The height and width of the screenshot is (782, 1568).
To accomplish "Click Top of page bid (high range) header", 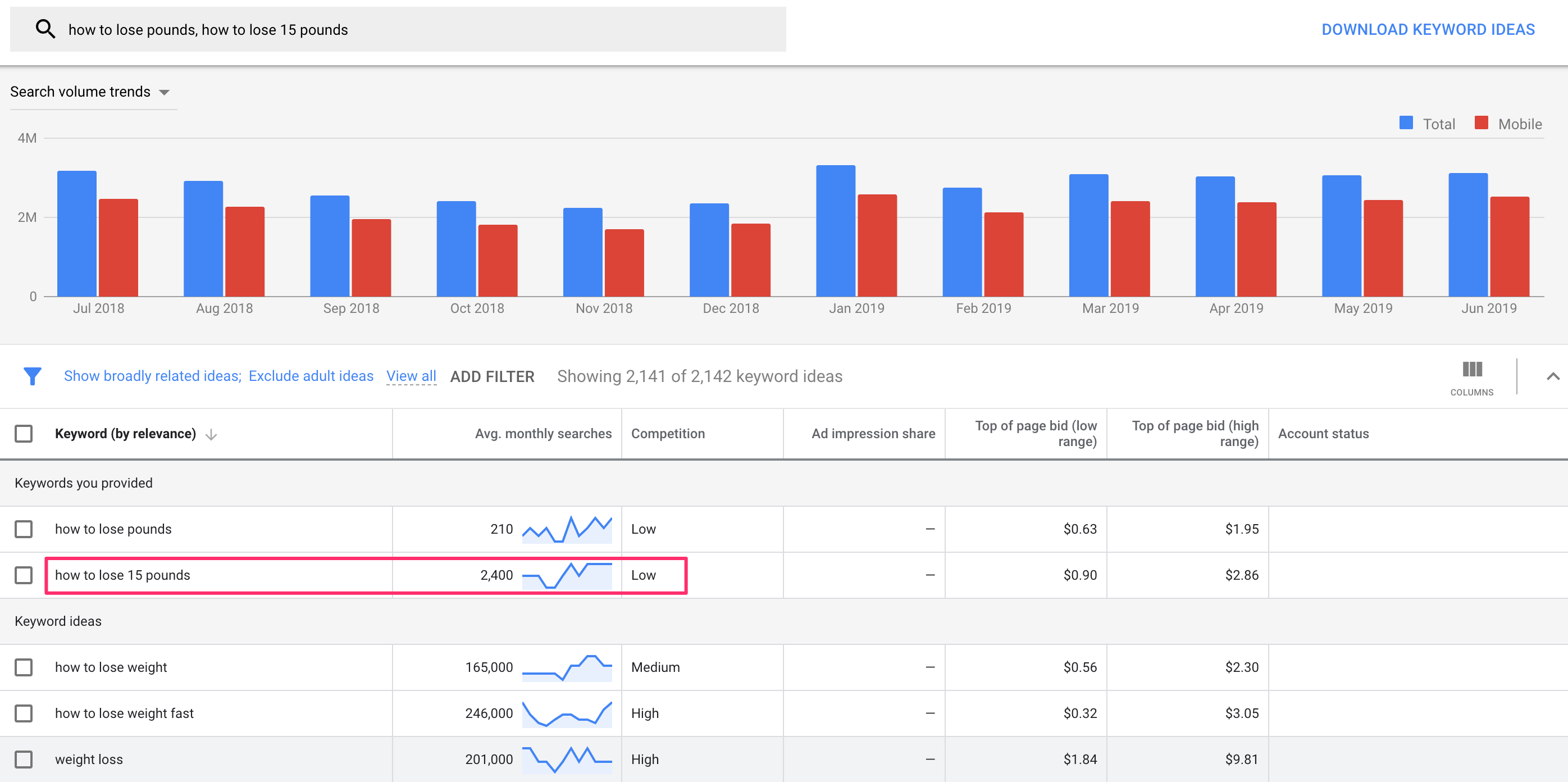I will point(1195,434).
